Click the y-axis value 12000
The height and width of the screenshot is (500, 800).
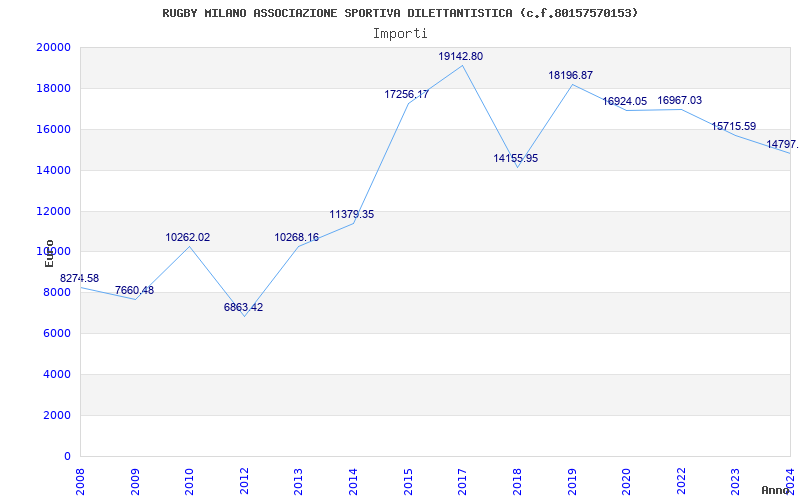click(53, 211)
